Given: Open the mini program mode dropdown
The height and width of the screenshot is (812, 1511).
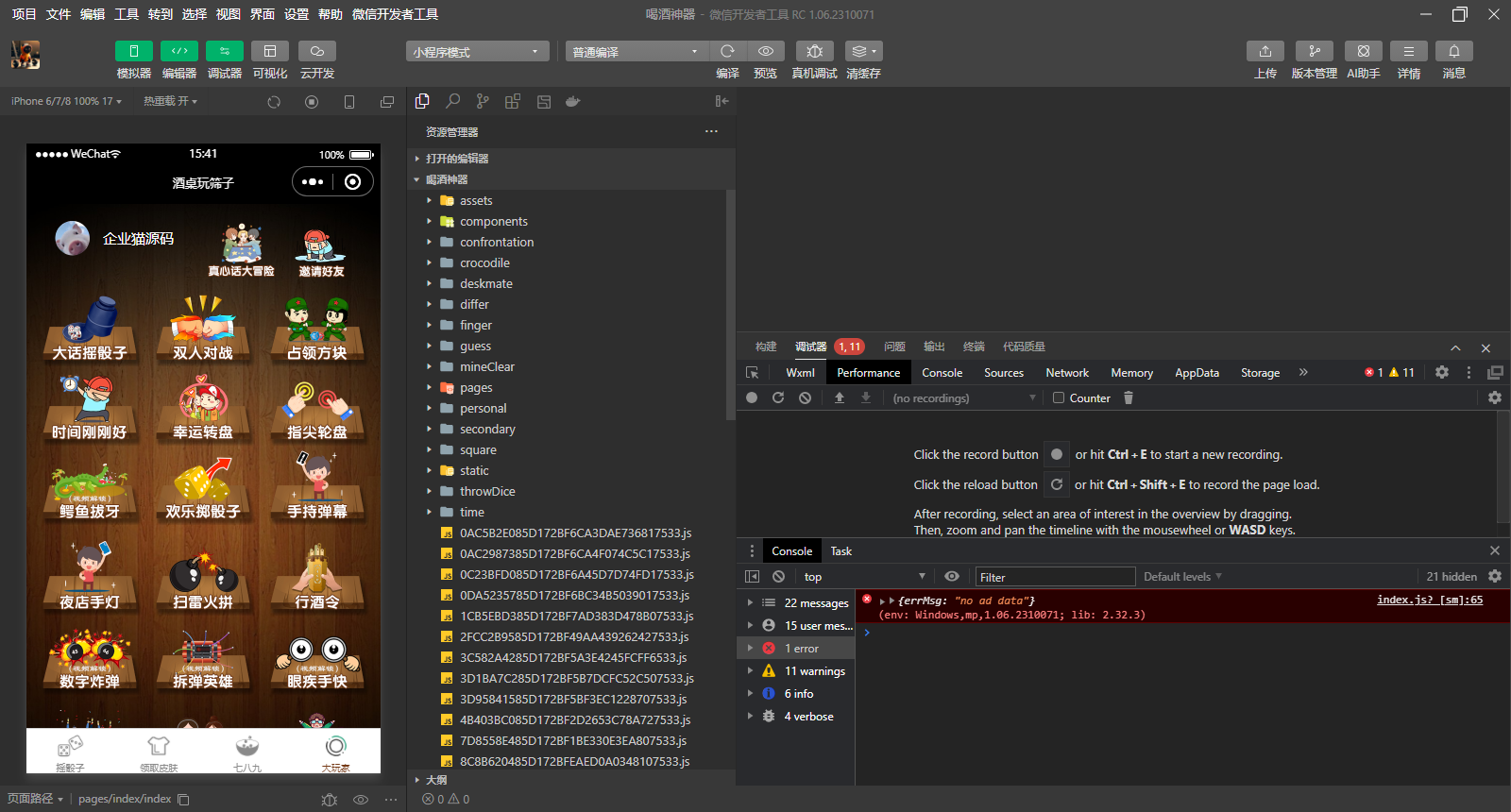Looking at the screenshot, I should 477,52.
